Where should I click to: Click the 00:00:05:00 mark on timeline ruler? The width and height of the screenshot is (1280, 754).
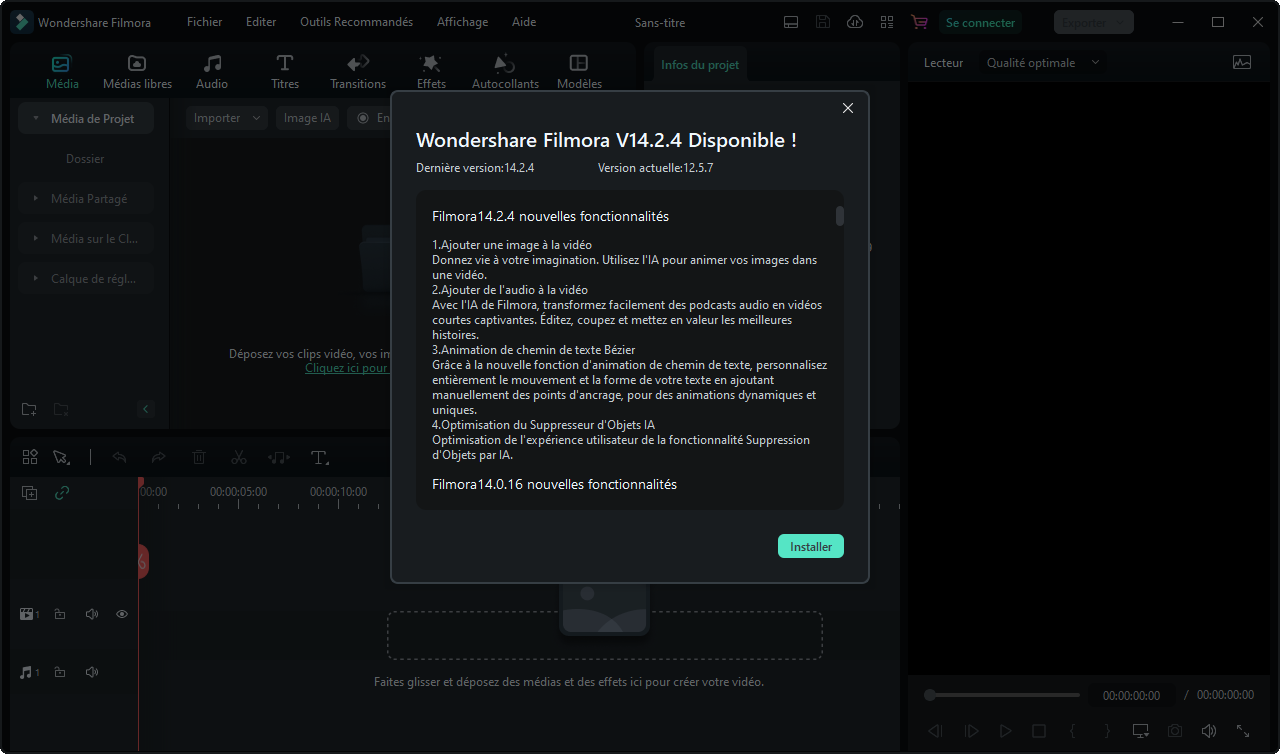[238, 492]
